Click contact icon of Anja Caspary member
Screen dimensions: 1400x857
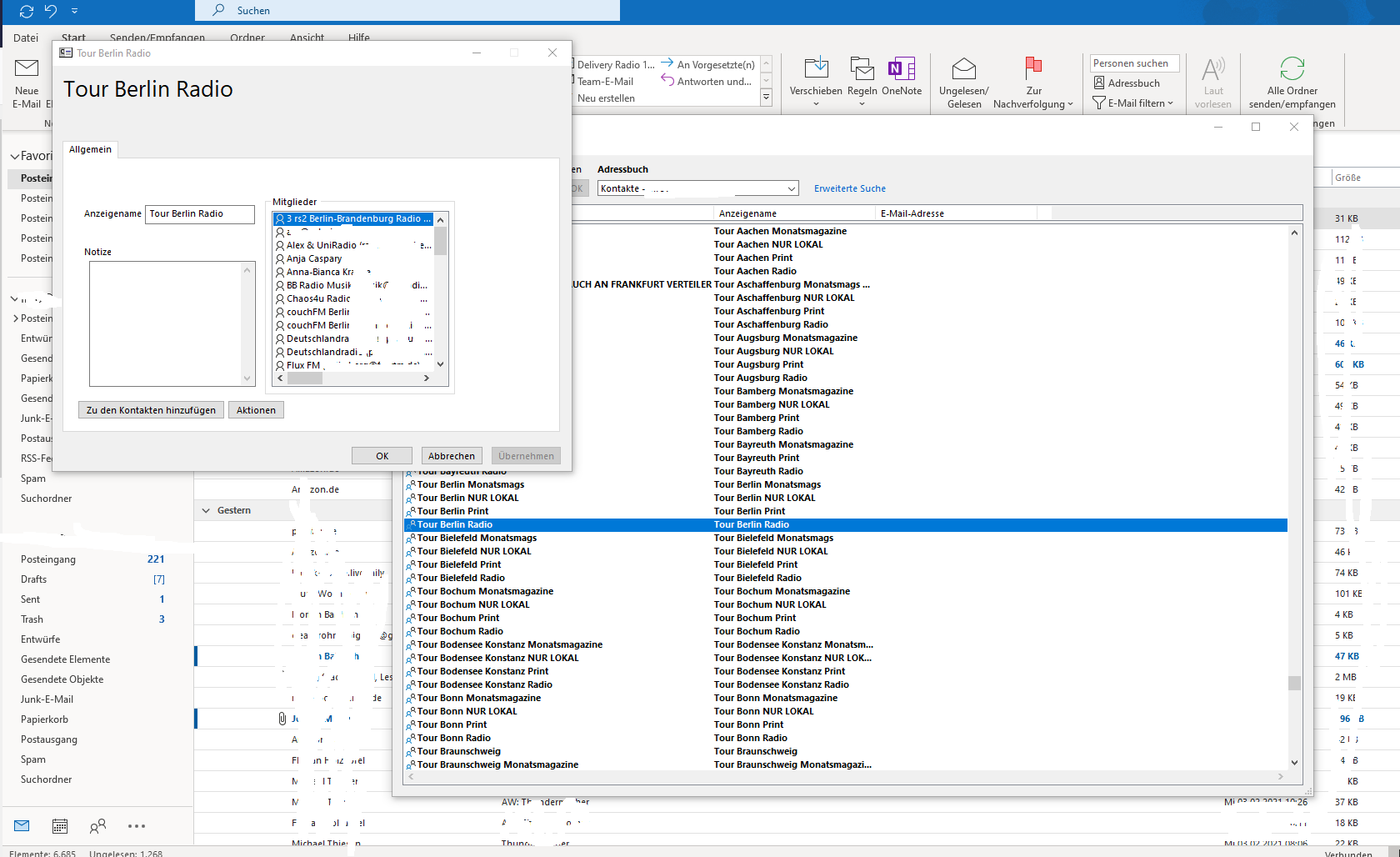pos(280,258)
